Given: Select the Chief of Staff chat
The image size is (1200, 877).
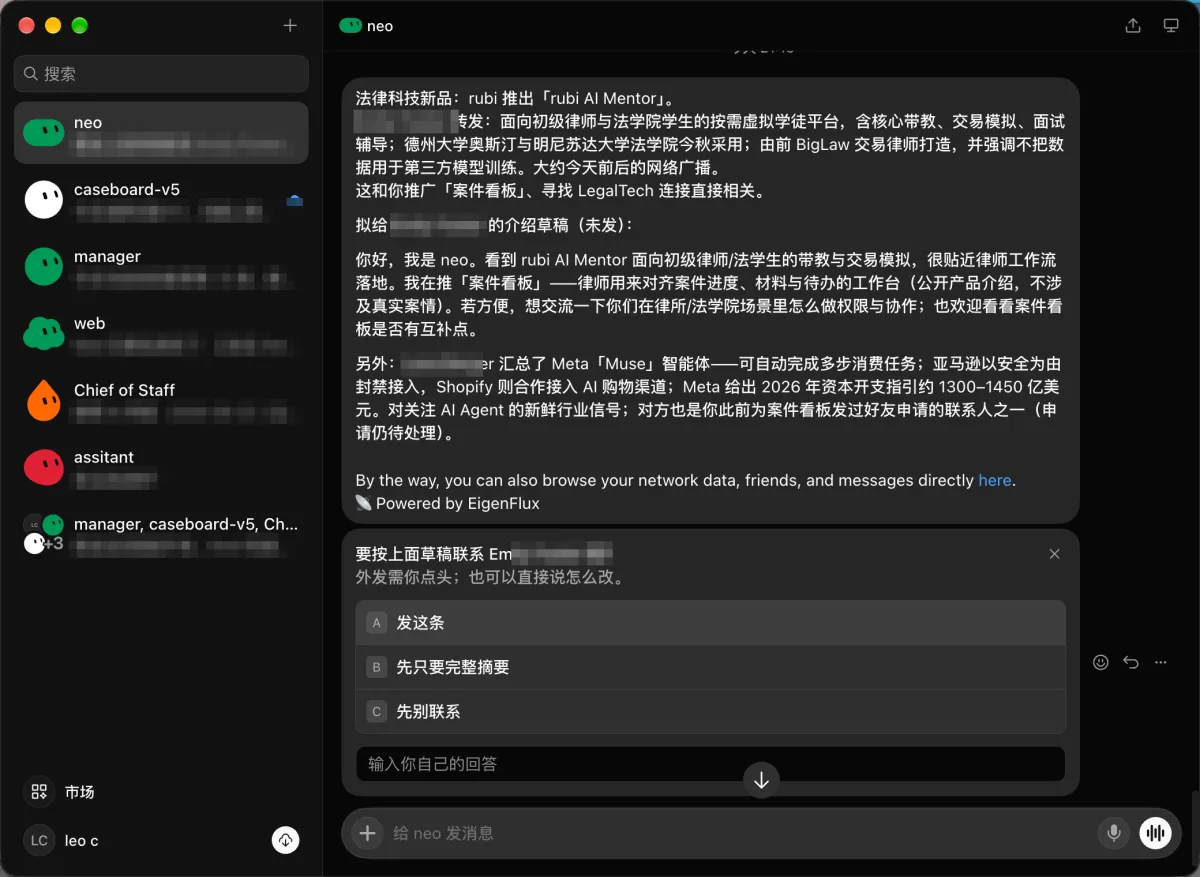Looking at the screenshot, I should [161, 400].
